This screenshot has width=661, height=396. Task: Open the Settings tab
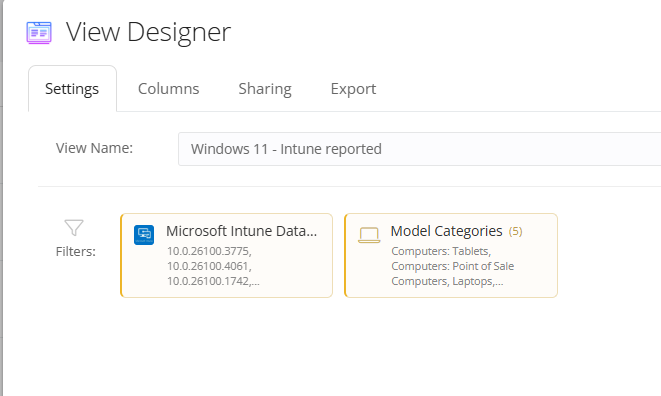tap(72, 89)
